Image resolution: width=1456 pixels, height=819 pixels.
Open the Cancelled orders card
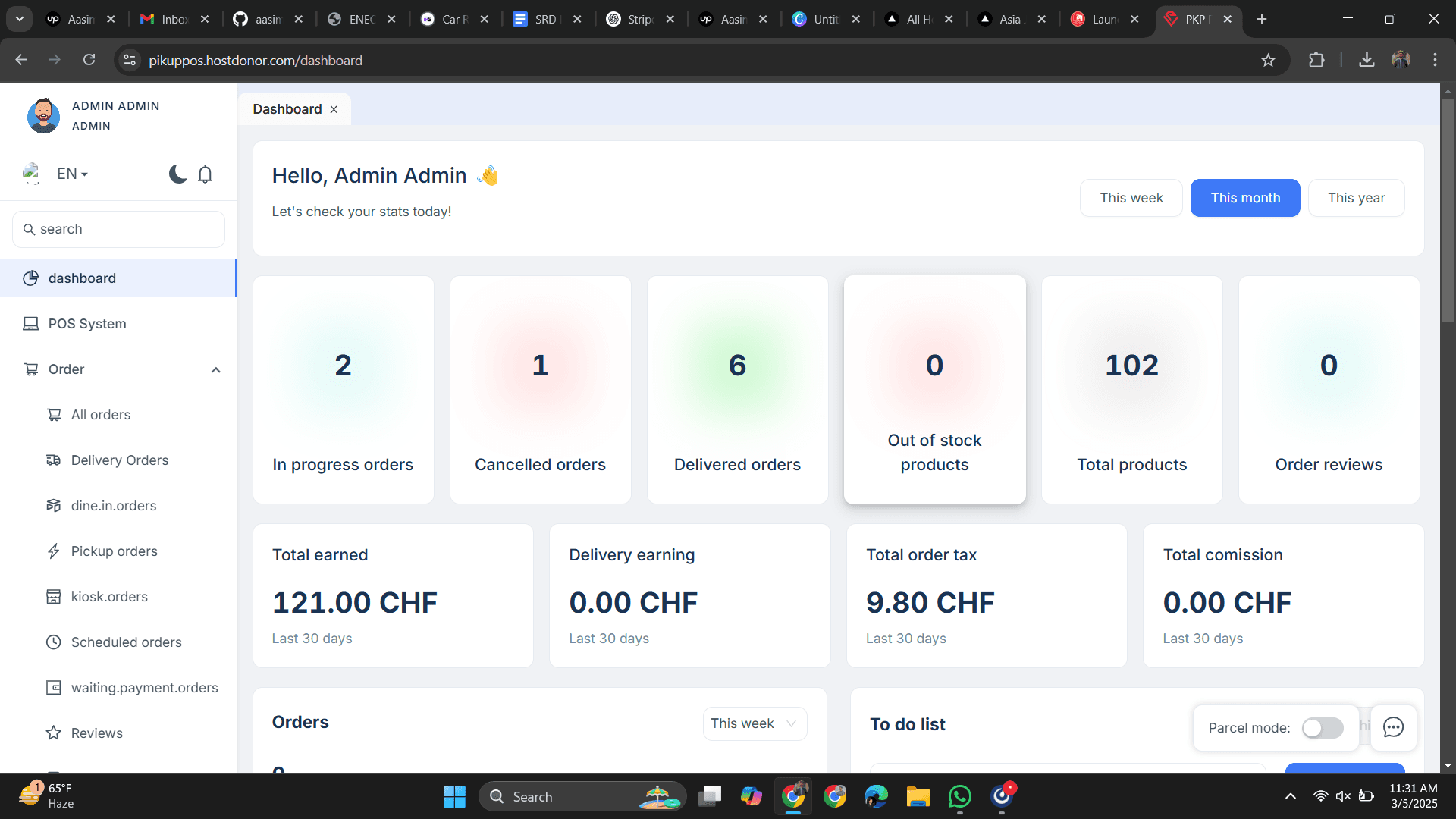tap(541, 390)
